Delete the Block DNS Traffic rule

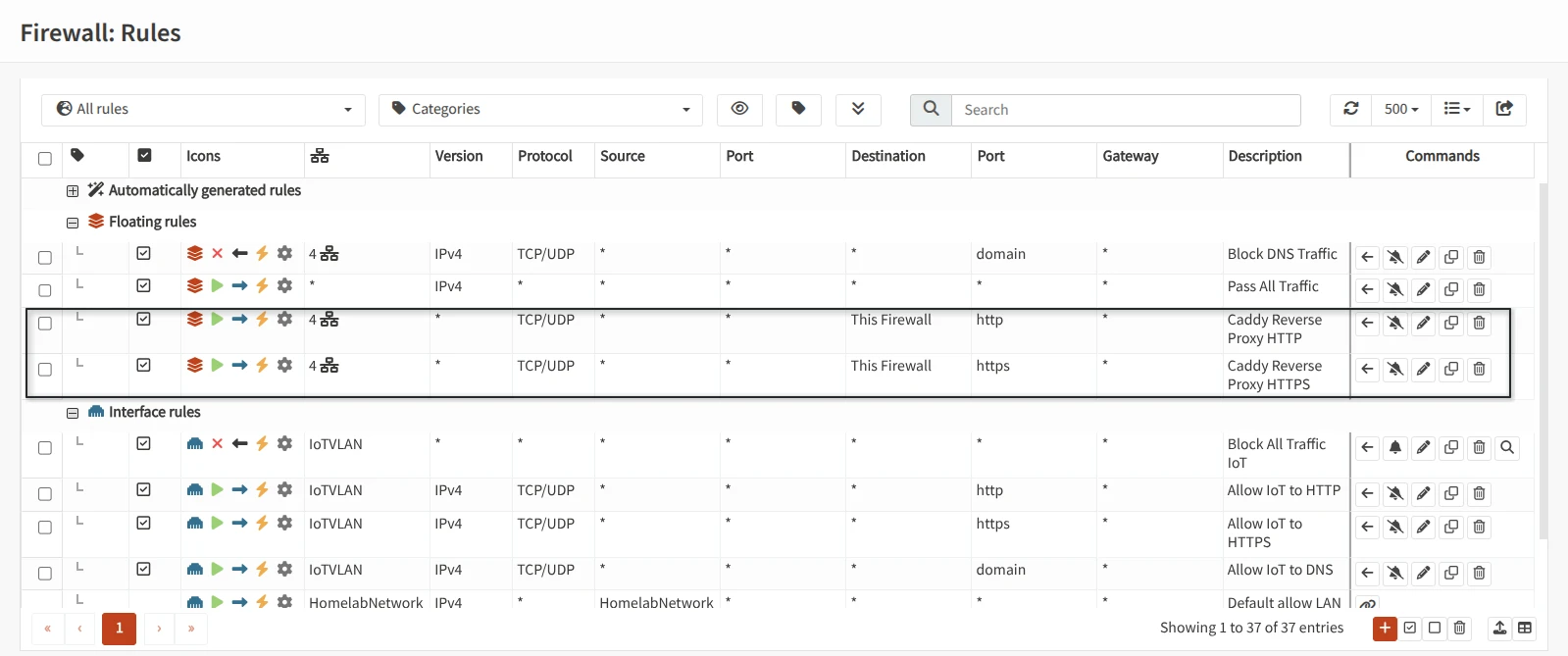coord(1479,257)
